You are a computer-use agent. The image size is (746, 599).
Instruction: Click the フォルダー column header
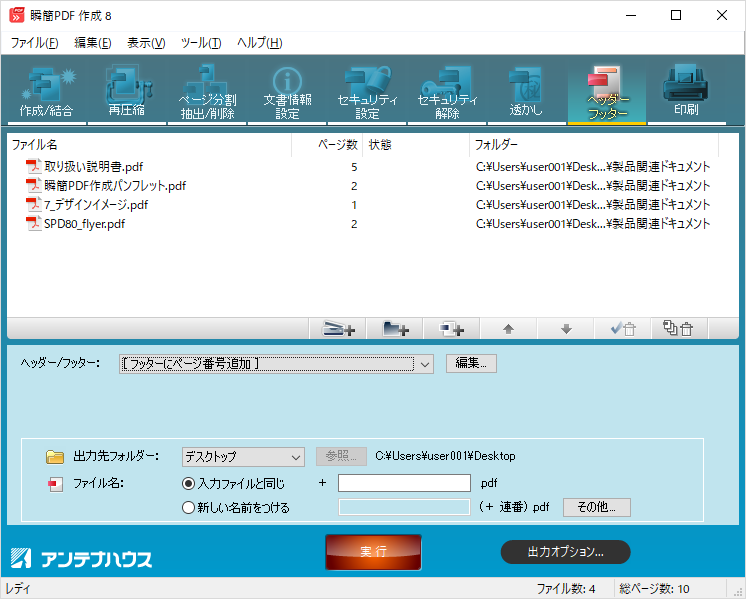(x=594, y=145)
